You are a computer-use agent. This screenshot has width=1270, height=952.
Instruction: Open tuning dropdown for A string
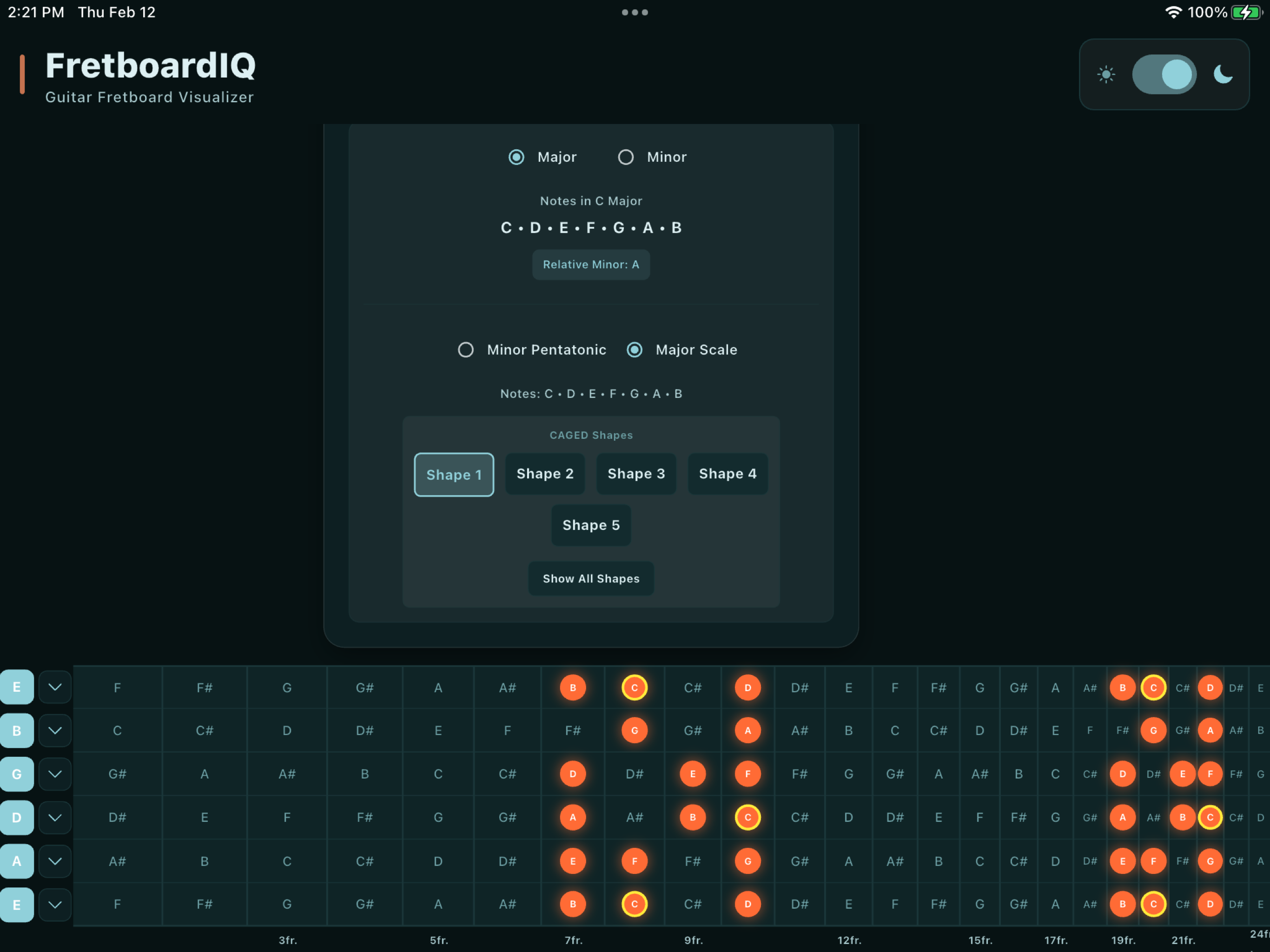(55, 861)
